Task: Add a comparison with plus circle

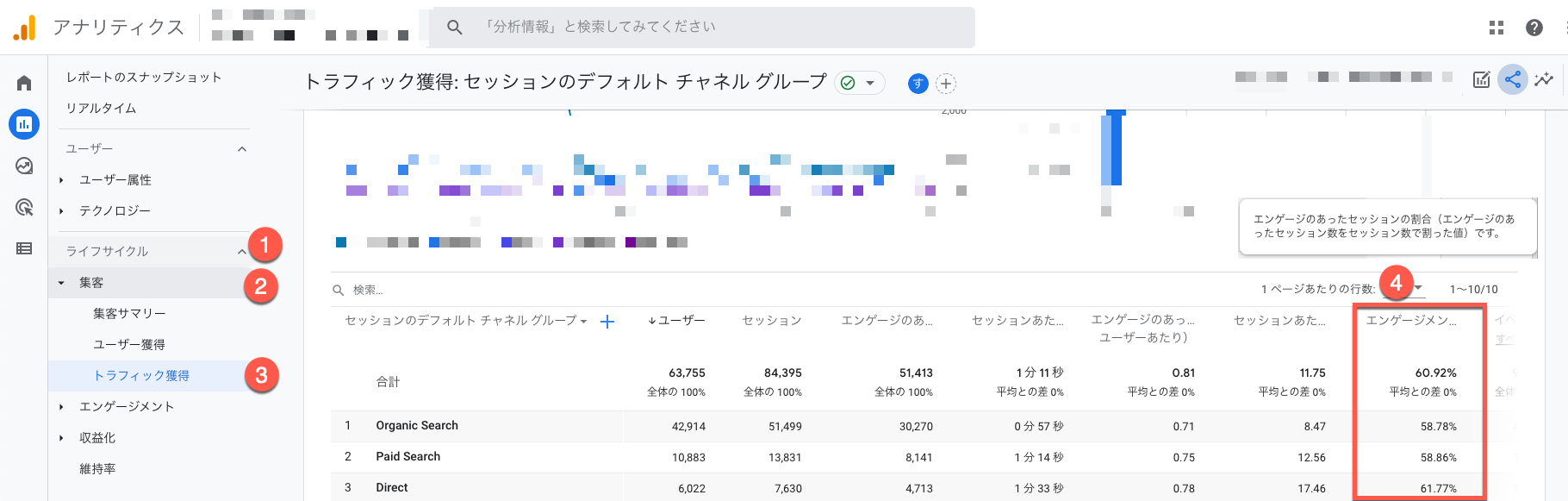Action: (x=946, y=84)
